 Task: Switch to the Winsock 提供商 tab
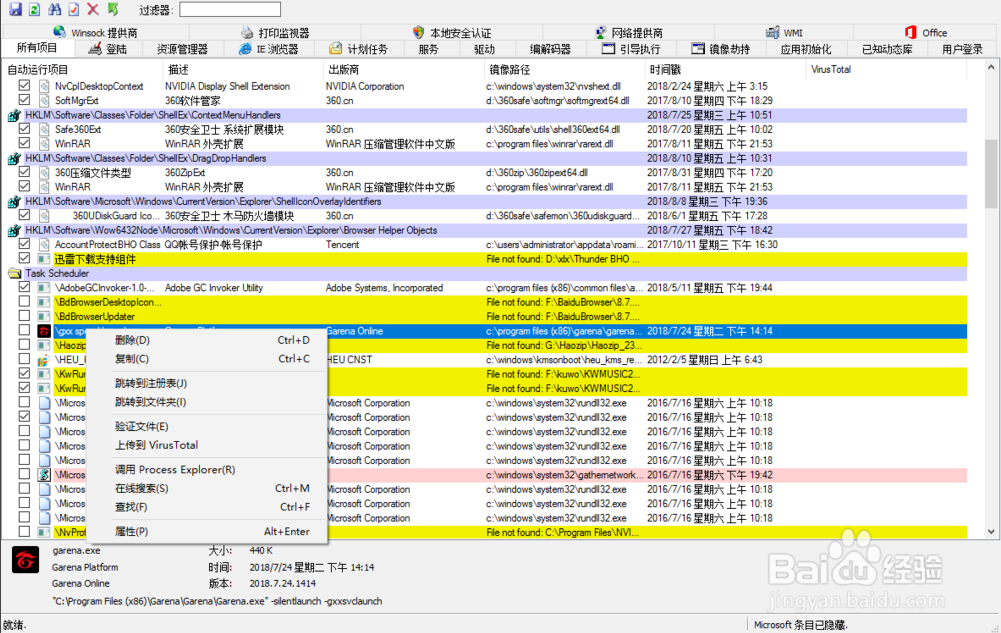tap(96, 33)
